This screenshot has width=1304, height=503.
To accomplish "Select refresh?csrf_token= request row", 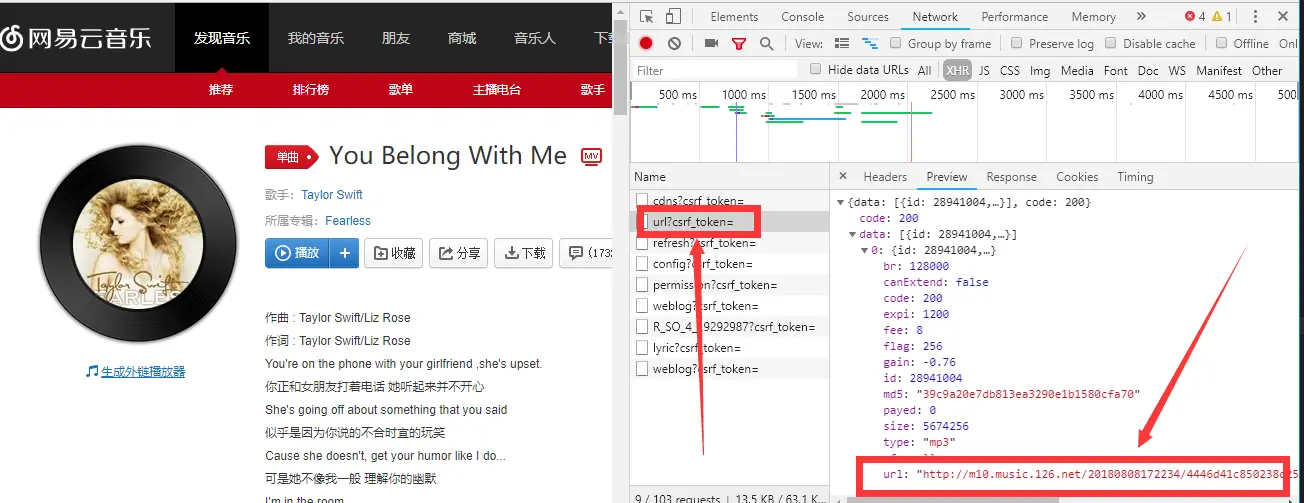I will (730, 243).
